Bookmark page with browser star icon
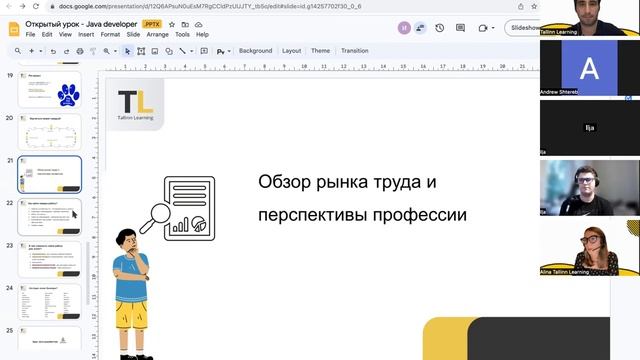The width and height of the screenshot is (640, 360). pos(534,7)
